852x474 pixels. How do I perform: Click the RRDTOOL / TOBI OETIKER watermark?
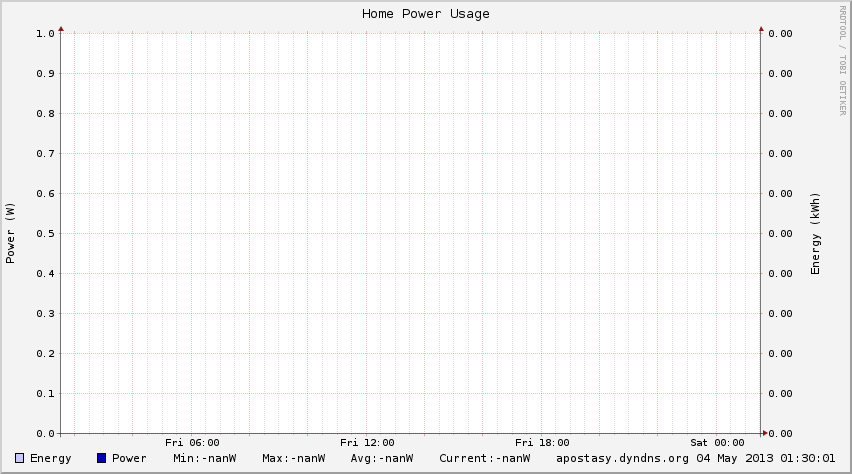(x=842, y=60)
